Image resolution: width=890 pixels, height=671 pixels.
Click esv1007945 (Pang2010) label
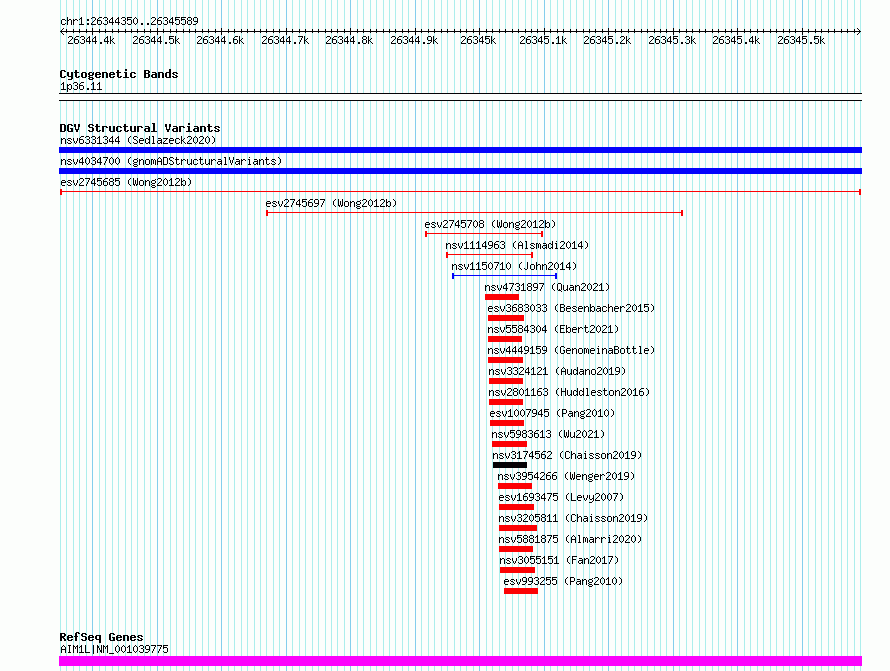point(552,413)
